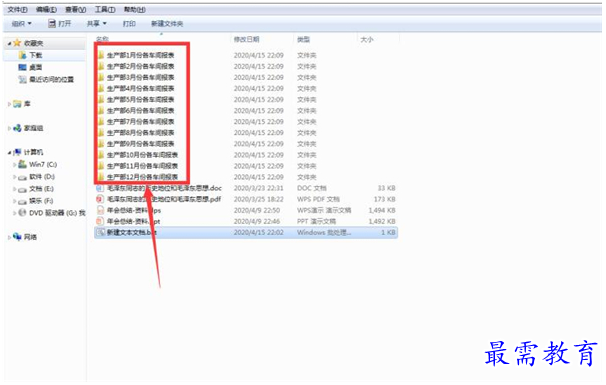Select the 生产部9月份各车间报表 folder icon
This screenshot has height=385, width=606.
(x=101, y=144)
